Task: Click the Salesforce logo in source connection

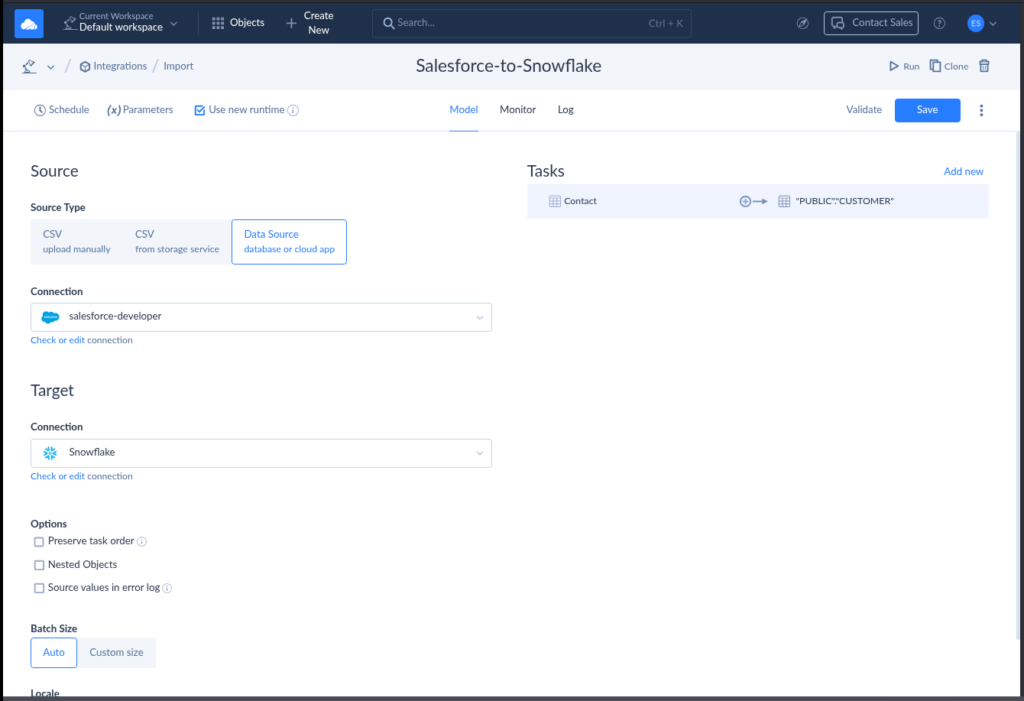Action: point(50,317)
